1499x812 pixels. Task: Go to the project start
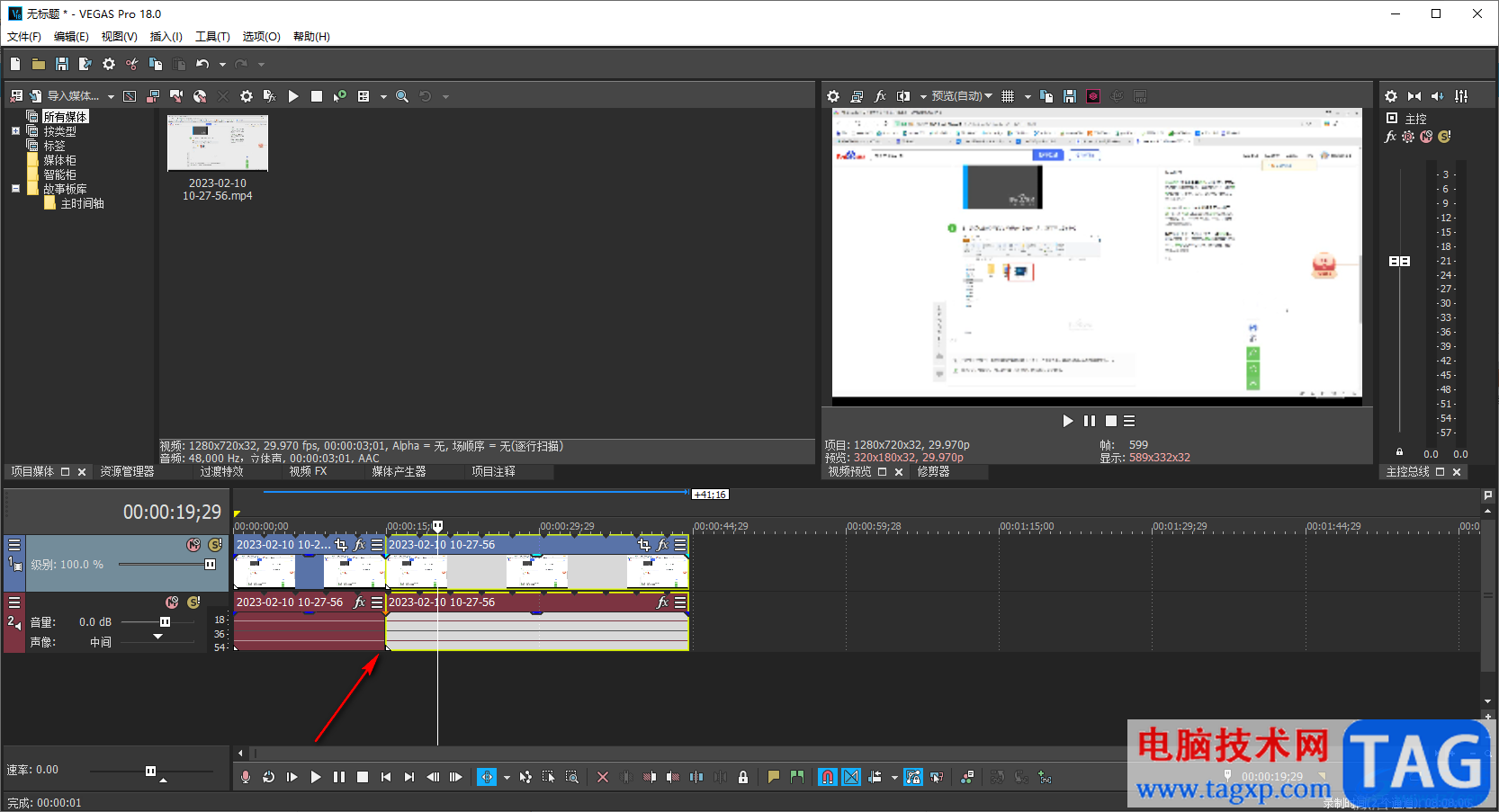[x=386, y=777]
